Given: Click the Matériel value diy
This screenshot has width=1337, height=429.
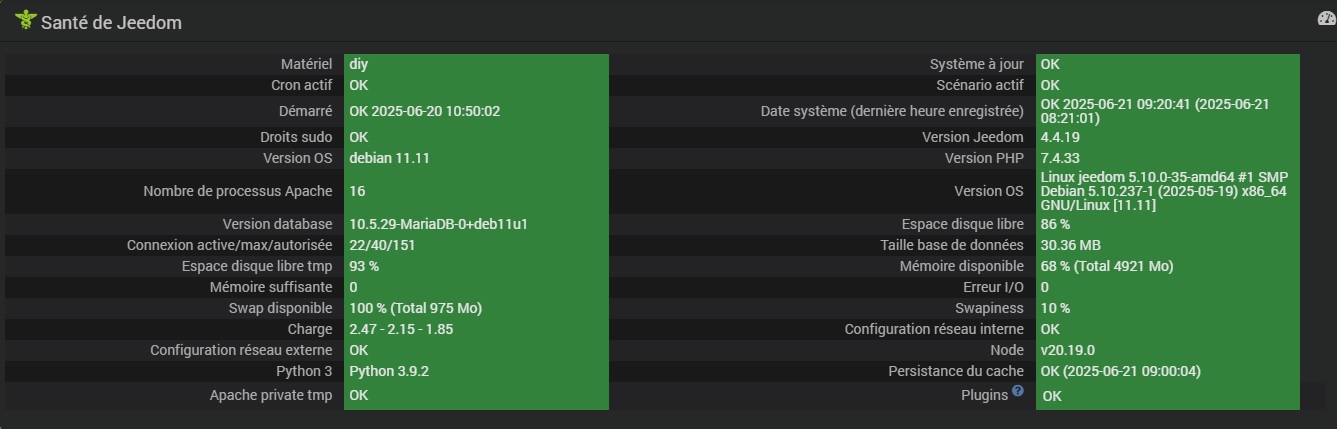Looking at the screenshot, I should (x=359, y=64).
